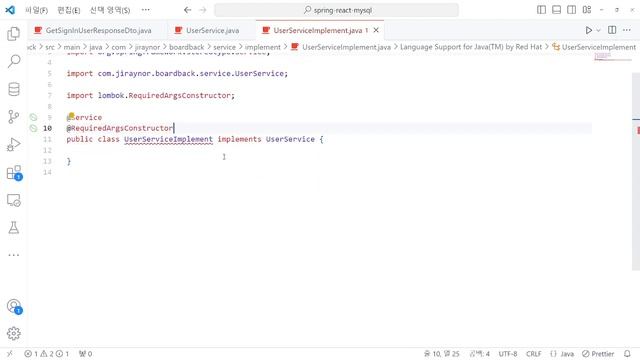Click the ports forwarded status item
Image resolution: width=640 pixels, height=360 pixels.
click(85, 353)
